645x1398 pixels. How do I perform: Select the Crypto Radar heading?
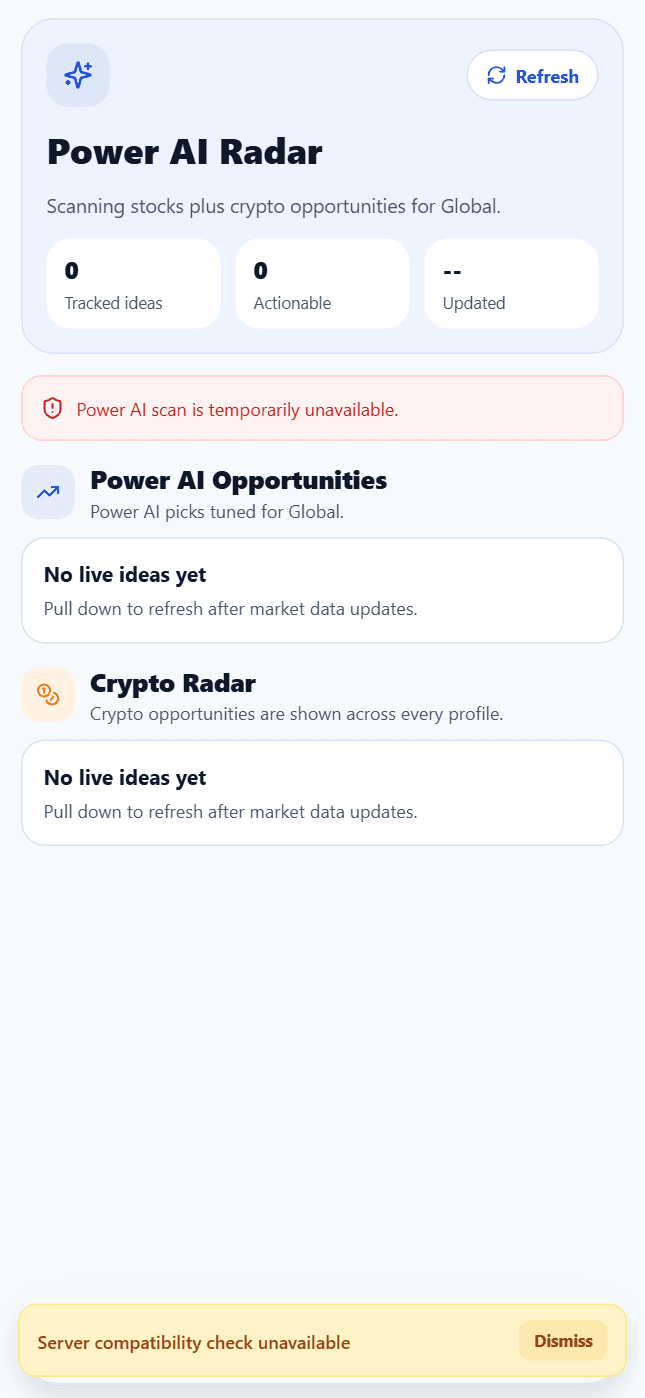coord(173,683)
